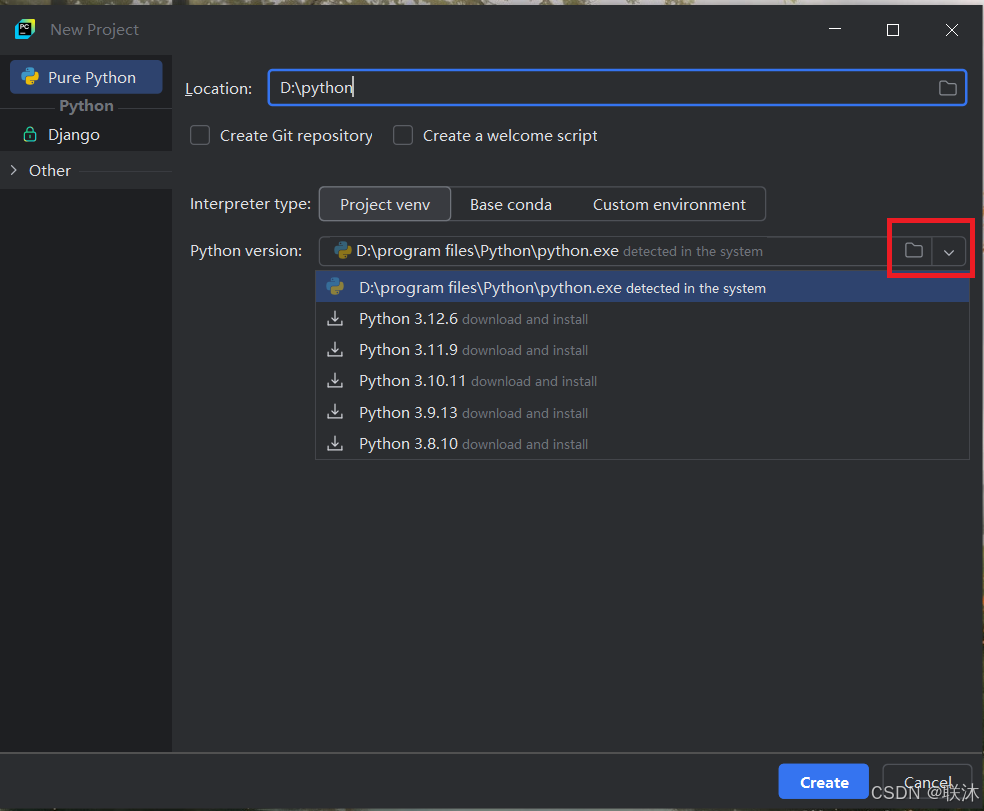
Task: Enable Create Git repository checkbox
Action: click(200, 136)
